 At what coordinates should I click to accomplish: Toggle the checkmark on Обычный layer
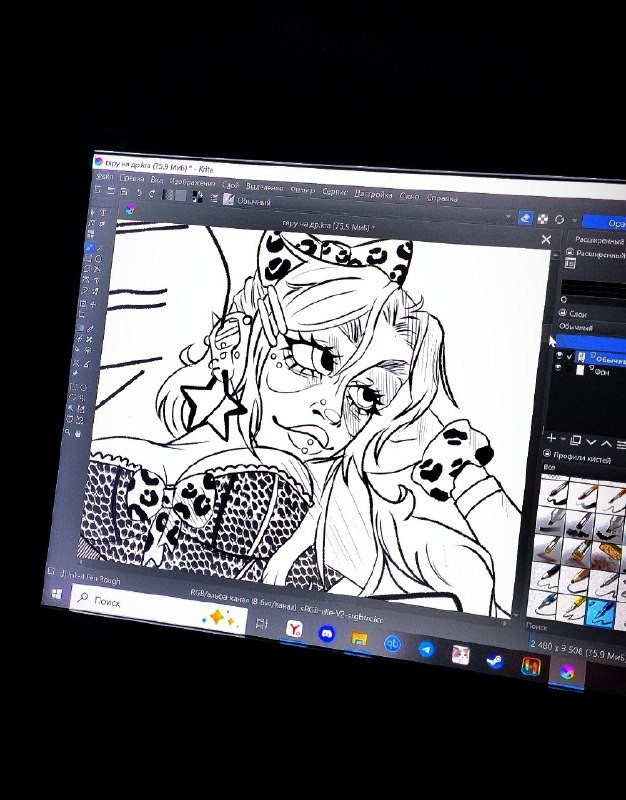click(570, 357)
